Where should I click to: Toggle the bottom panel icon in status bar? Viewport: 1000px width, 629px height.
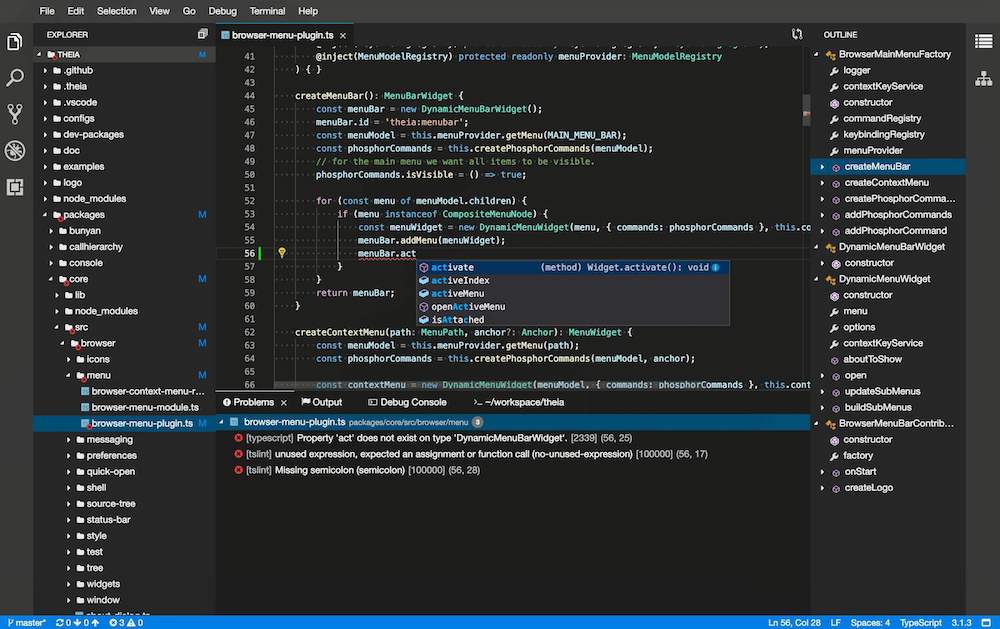click(x=986, y=623)
